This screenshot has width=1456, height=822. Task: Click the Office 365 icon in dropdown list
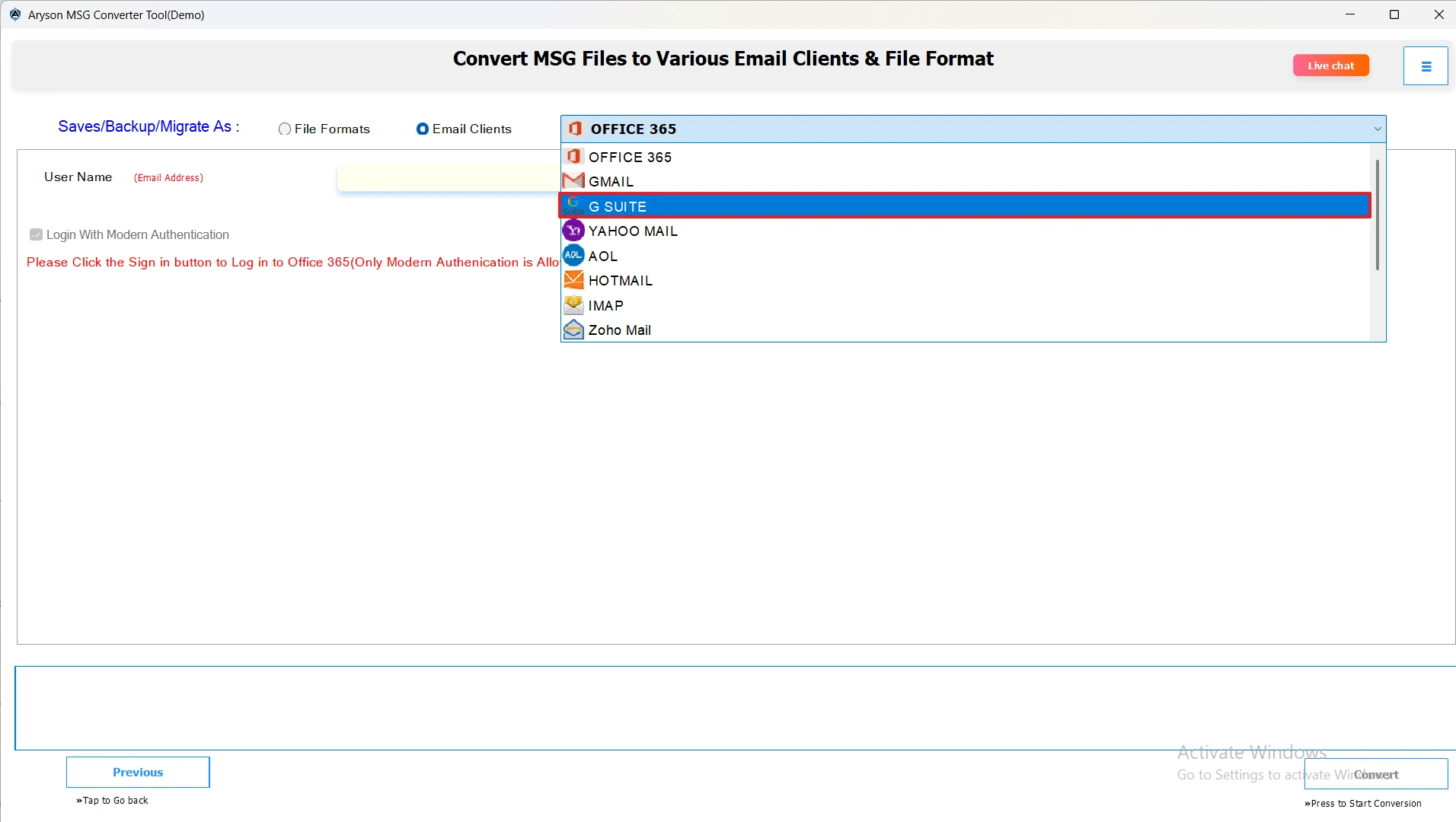point(573,156)
